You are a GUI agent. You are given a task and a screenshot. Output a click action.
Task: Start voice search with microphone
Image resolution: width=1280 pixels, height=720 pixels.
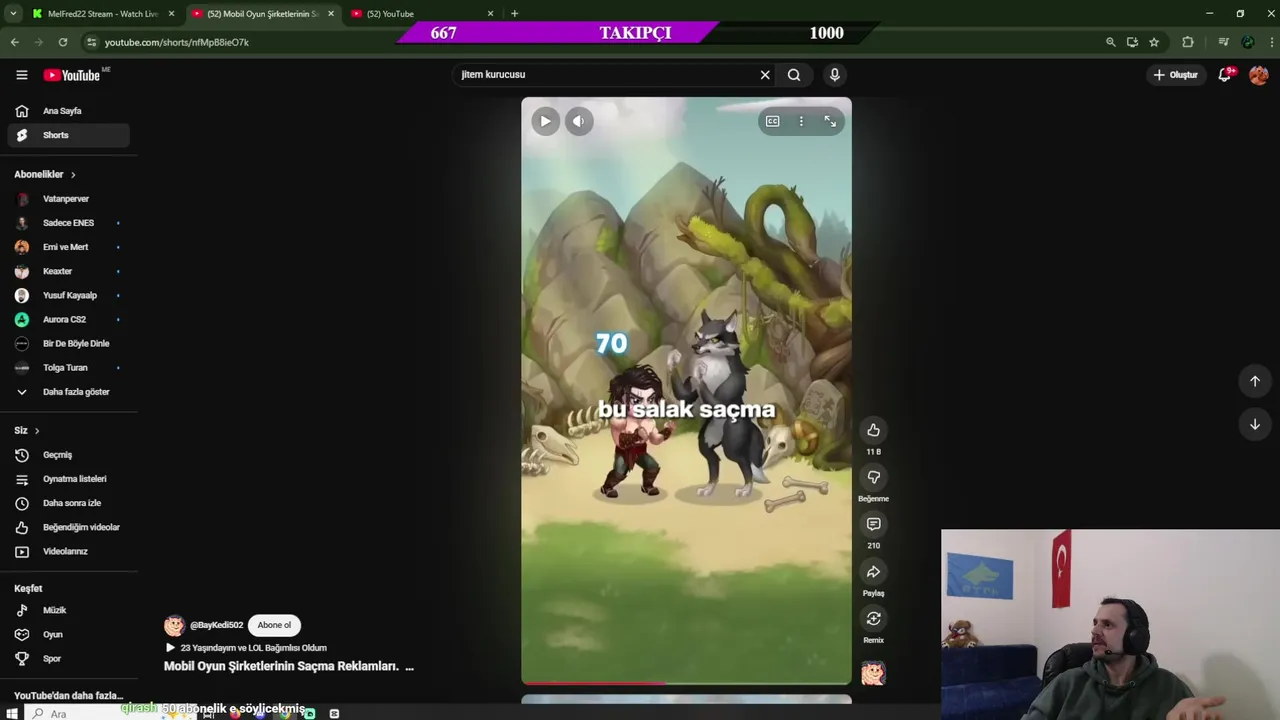coord(835,74)
